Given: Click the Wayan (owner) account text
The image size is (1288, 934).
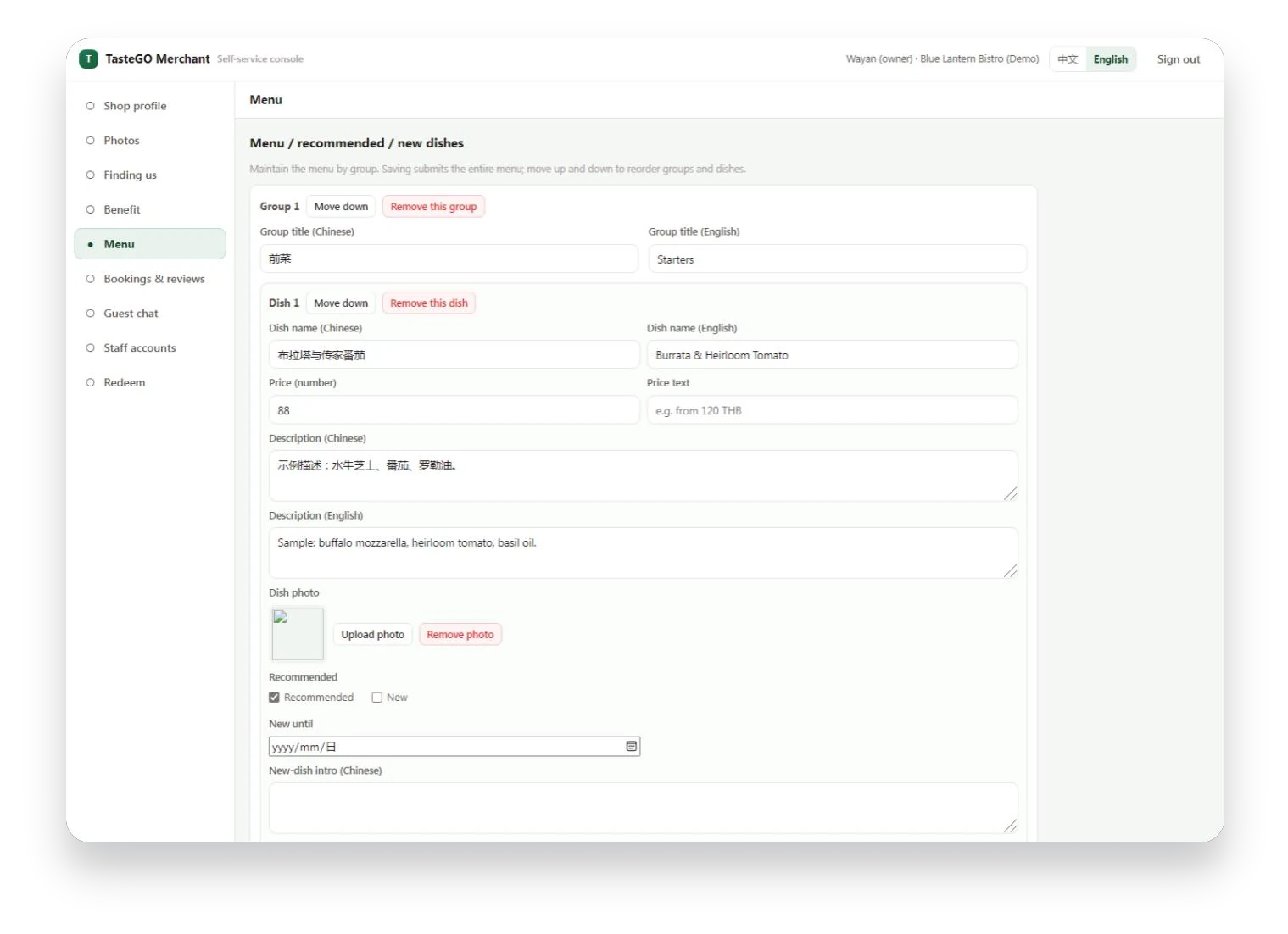Looking at the screenshot, I should click(x=942, y=59).
